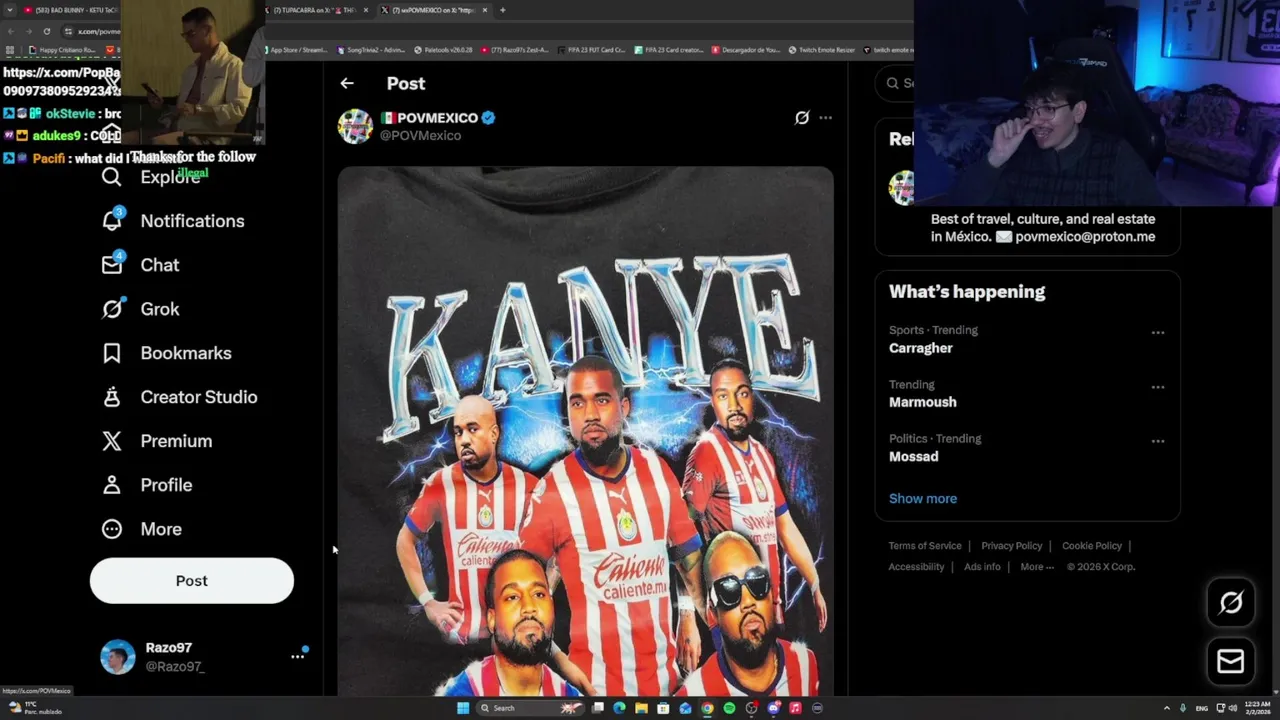Viewport: 1280px width, 720px height.
Task: Select Premium menu label
Action: pyautogui.click(x=176, y=441)
